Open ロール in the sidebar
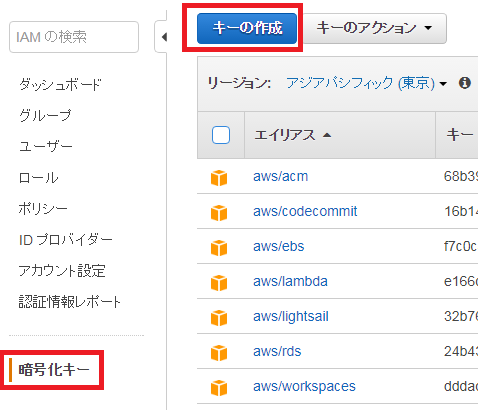Viewport: 478px width, 410px height. (x=39, y=178)
